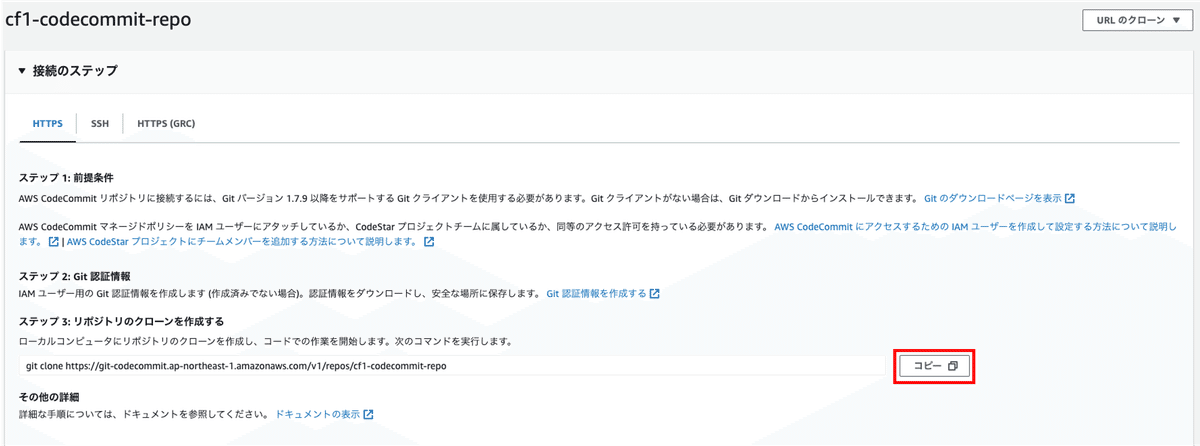
Task: Click the external-link icon after ドキュメントの表示
Action: point(368,414)
